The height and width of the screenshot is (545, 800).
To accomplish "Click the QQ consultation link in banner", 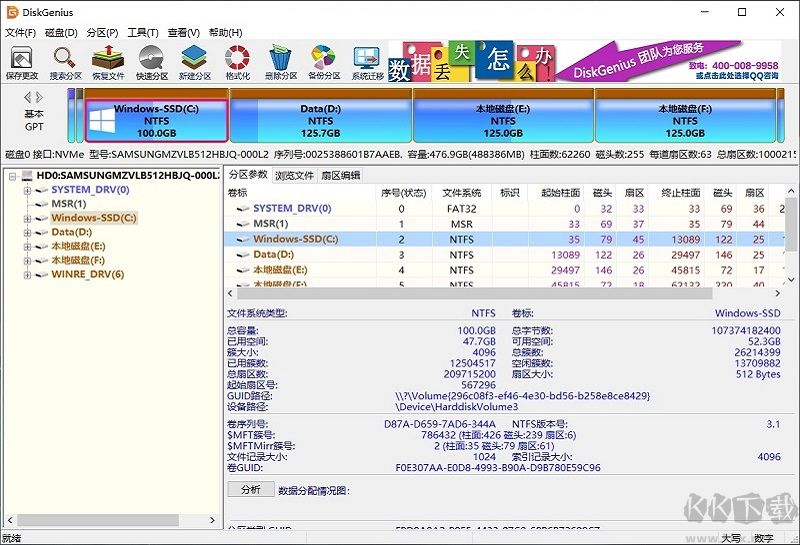I will [x=737, y=76].
